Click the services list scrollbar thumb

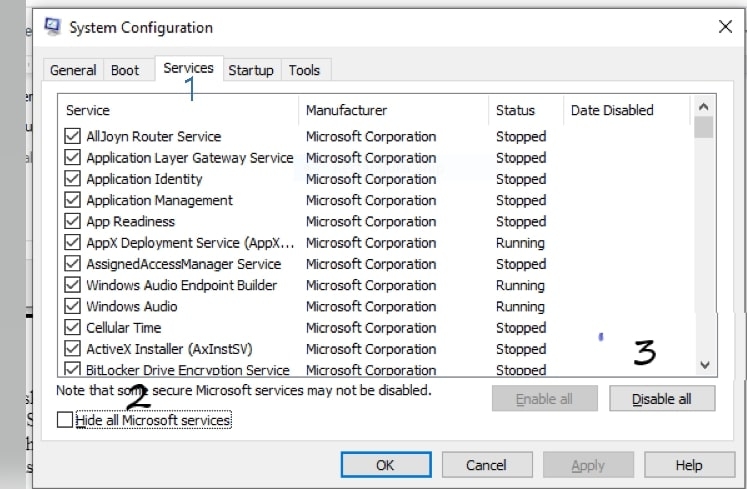[x=704, y=128]
